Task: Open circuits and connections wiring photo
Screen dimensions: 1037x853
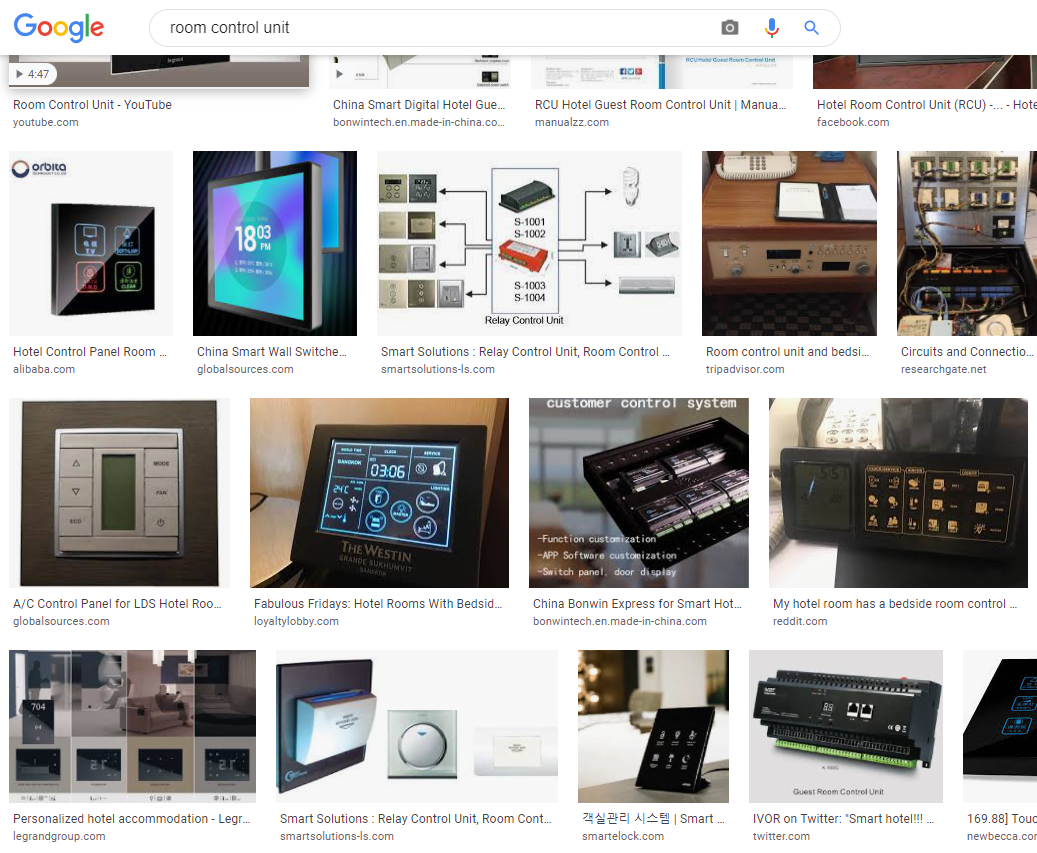Action: [967, 243]
